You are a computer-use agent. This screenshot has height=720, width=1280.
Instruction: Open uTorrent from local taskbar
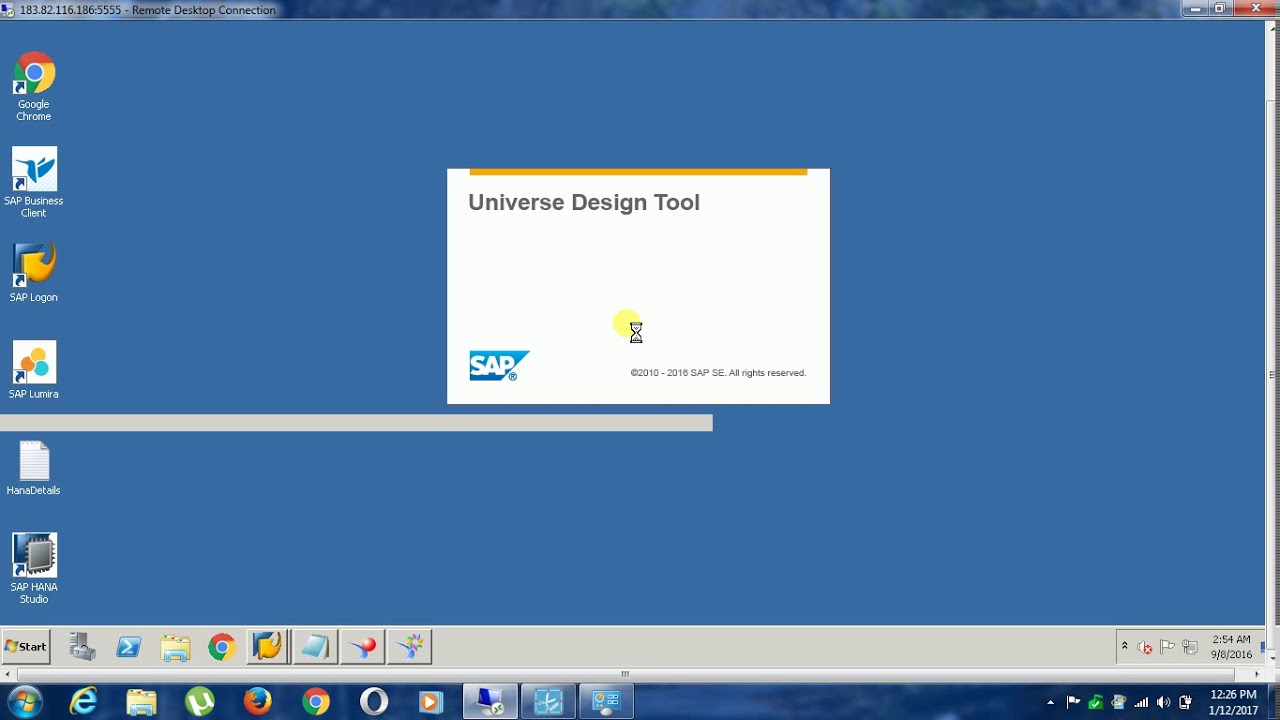click(x=199, y=702)
